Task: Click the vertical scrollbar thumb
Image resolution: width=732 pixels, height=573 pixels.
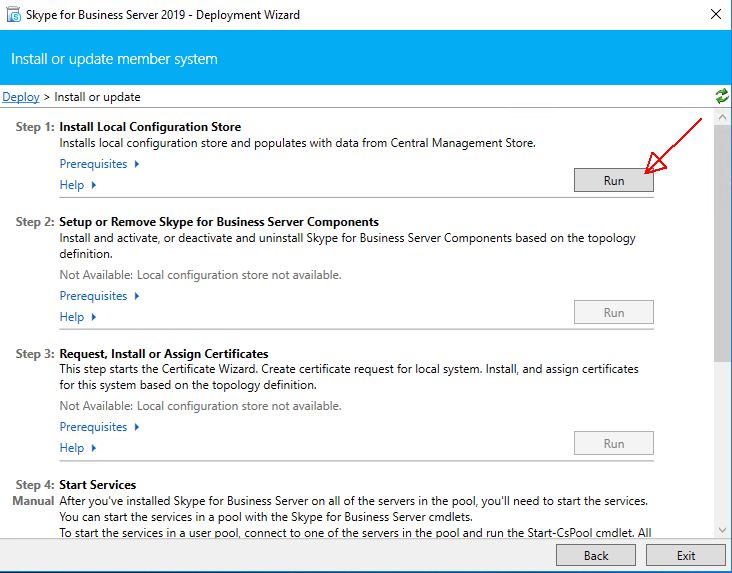Action: [722, 243]
